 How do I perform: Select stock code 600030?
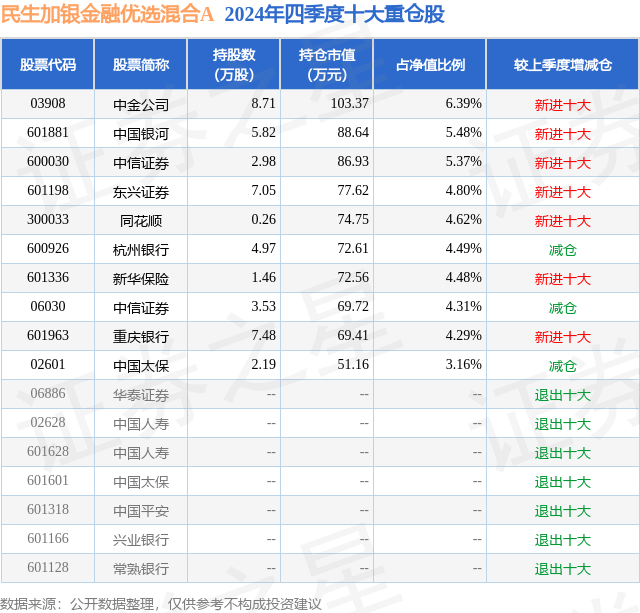click(48, 162)
